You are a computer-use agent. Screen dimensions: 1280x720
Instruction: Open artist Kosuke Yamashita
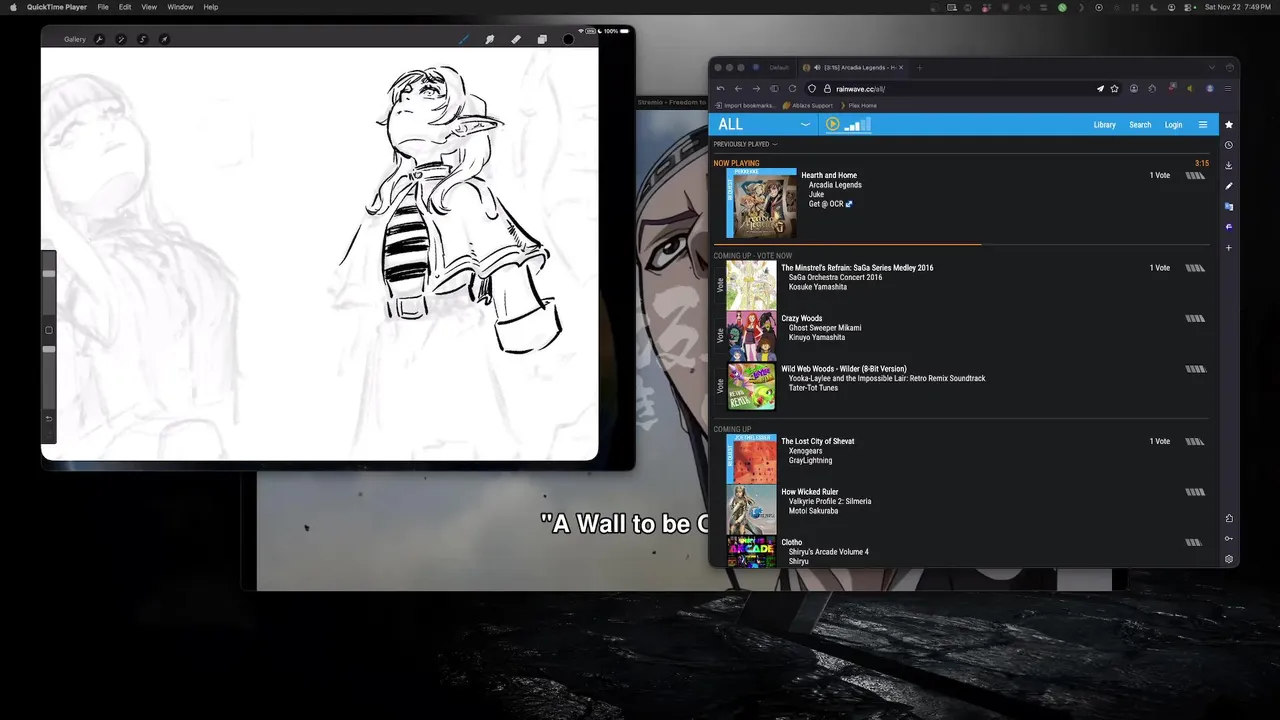[817, 287]
